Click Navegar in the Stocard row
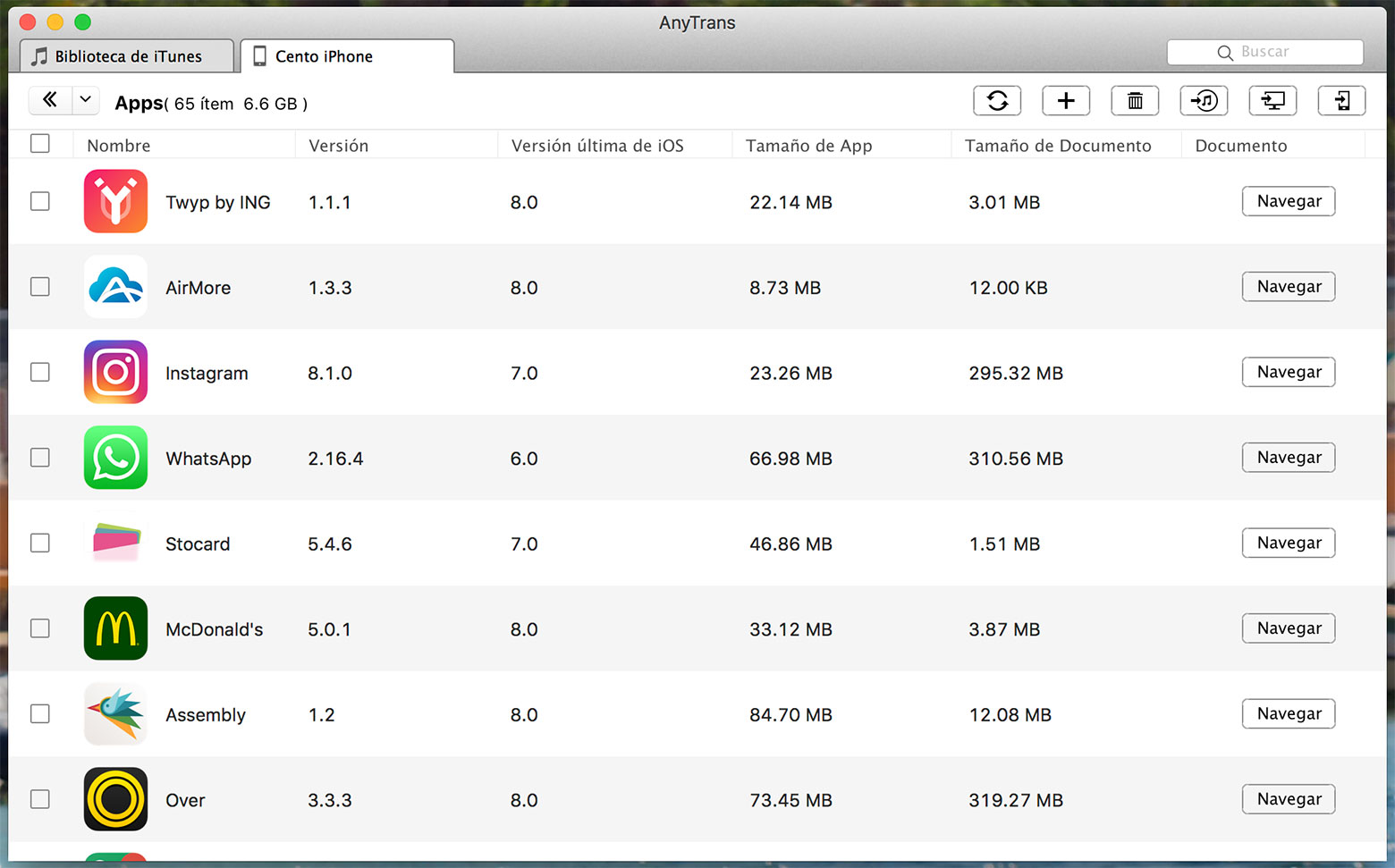 [1289, 543]
